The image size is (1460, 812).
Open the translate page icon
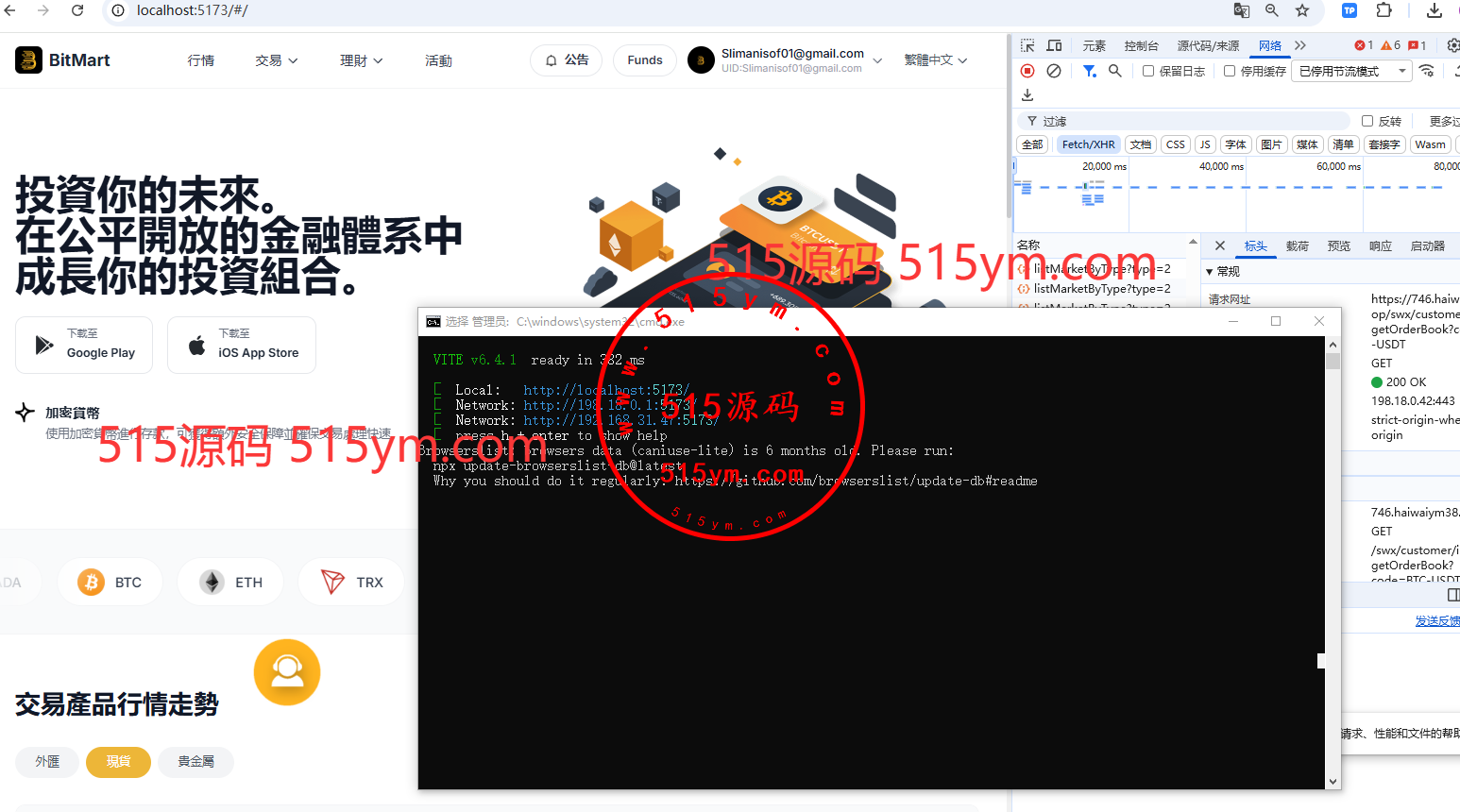tap(1242, 10)
